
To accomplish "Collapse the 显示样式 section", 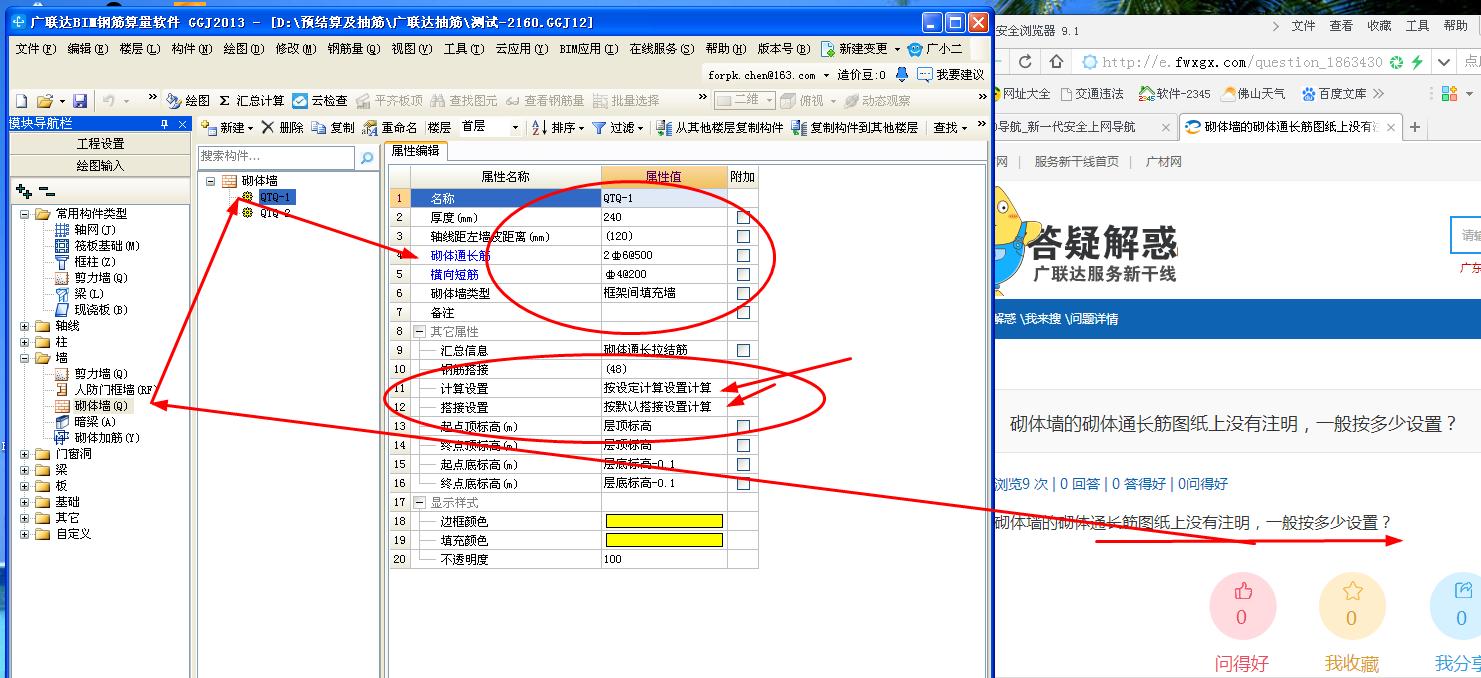I will pyautogui.click(x=421, y=502).
